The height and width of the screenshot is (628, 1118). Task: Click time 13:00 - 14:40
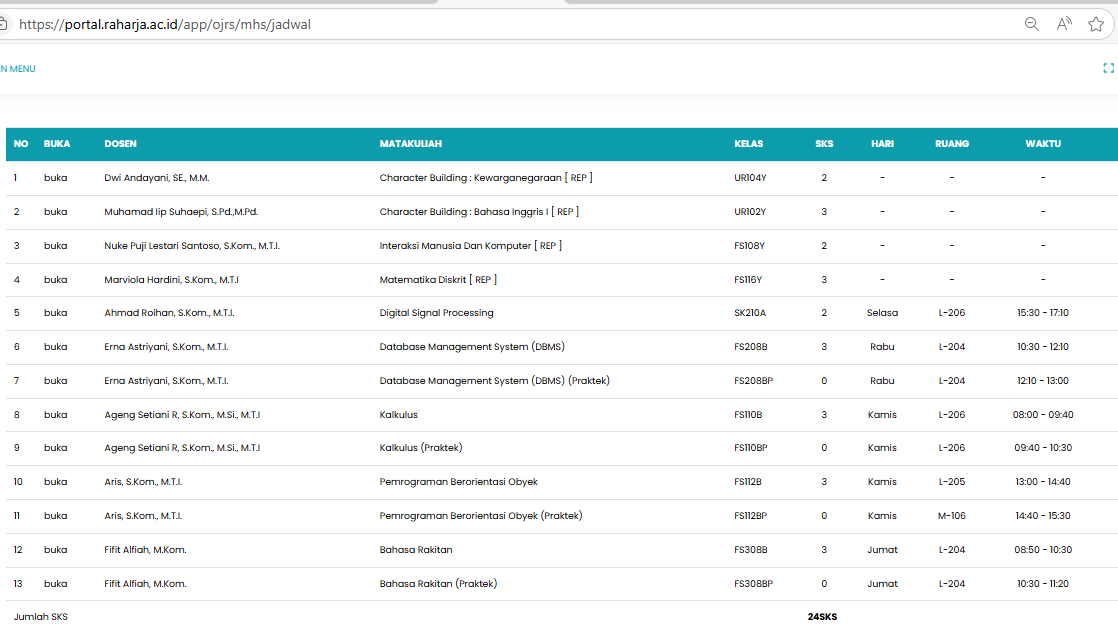pyautogui.click(x=1043, y=482)
